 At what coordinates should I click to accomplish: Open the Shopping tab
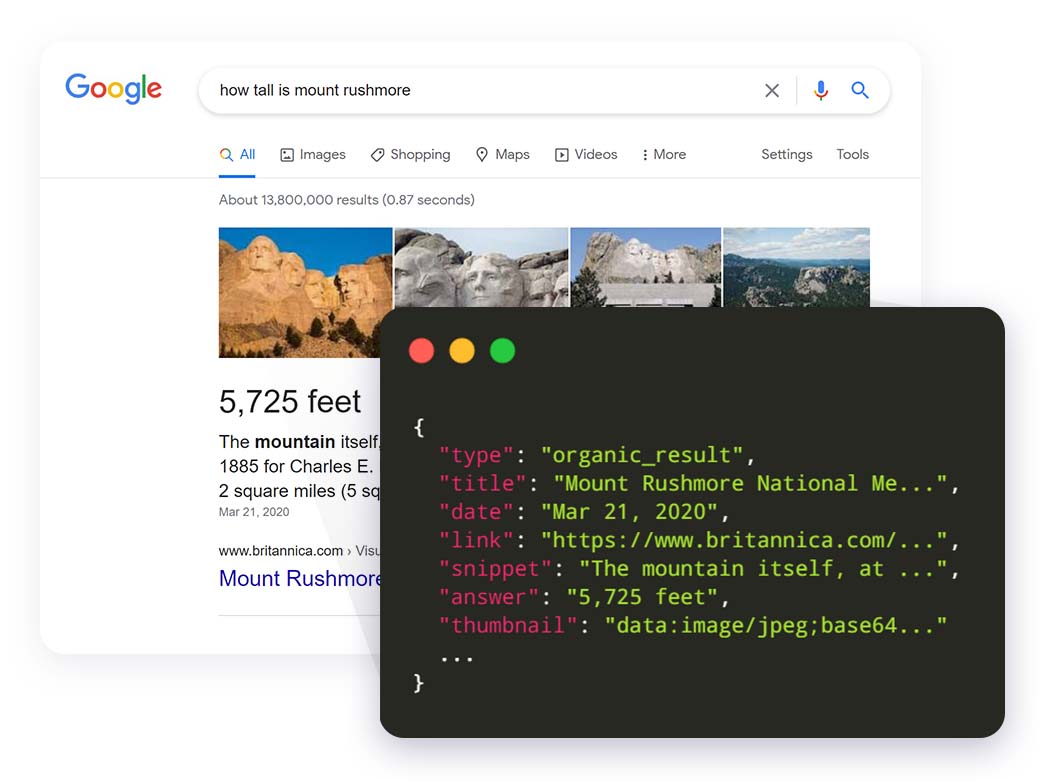point(410,155)
